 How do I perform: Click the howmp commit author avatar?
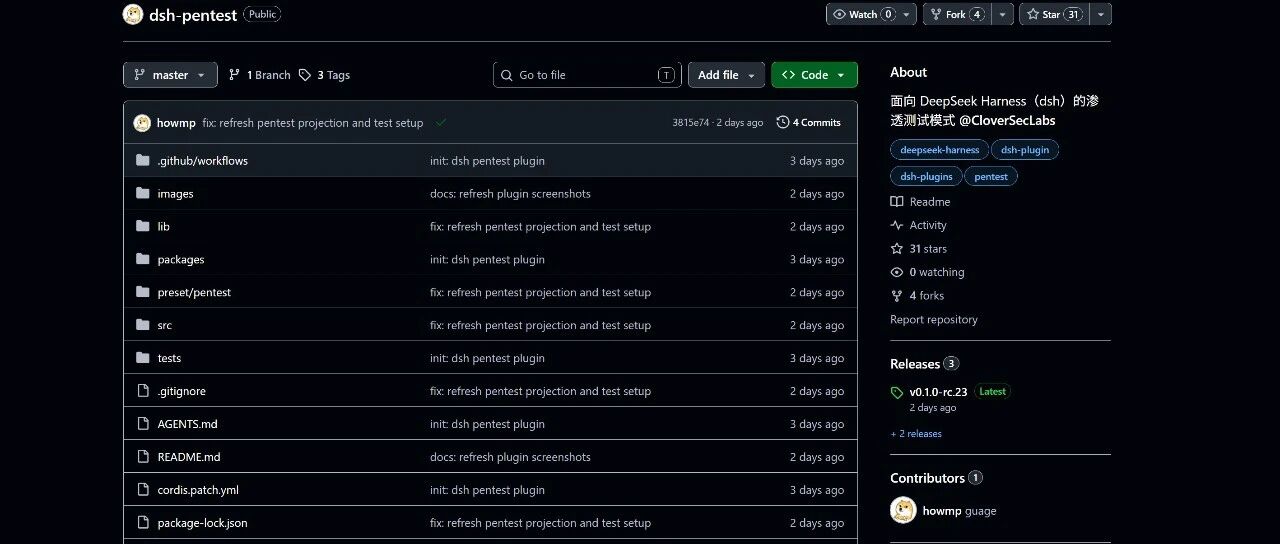tap(142, 123)
